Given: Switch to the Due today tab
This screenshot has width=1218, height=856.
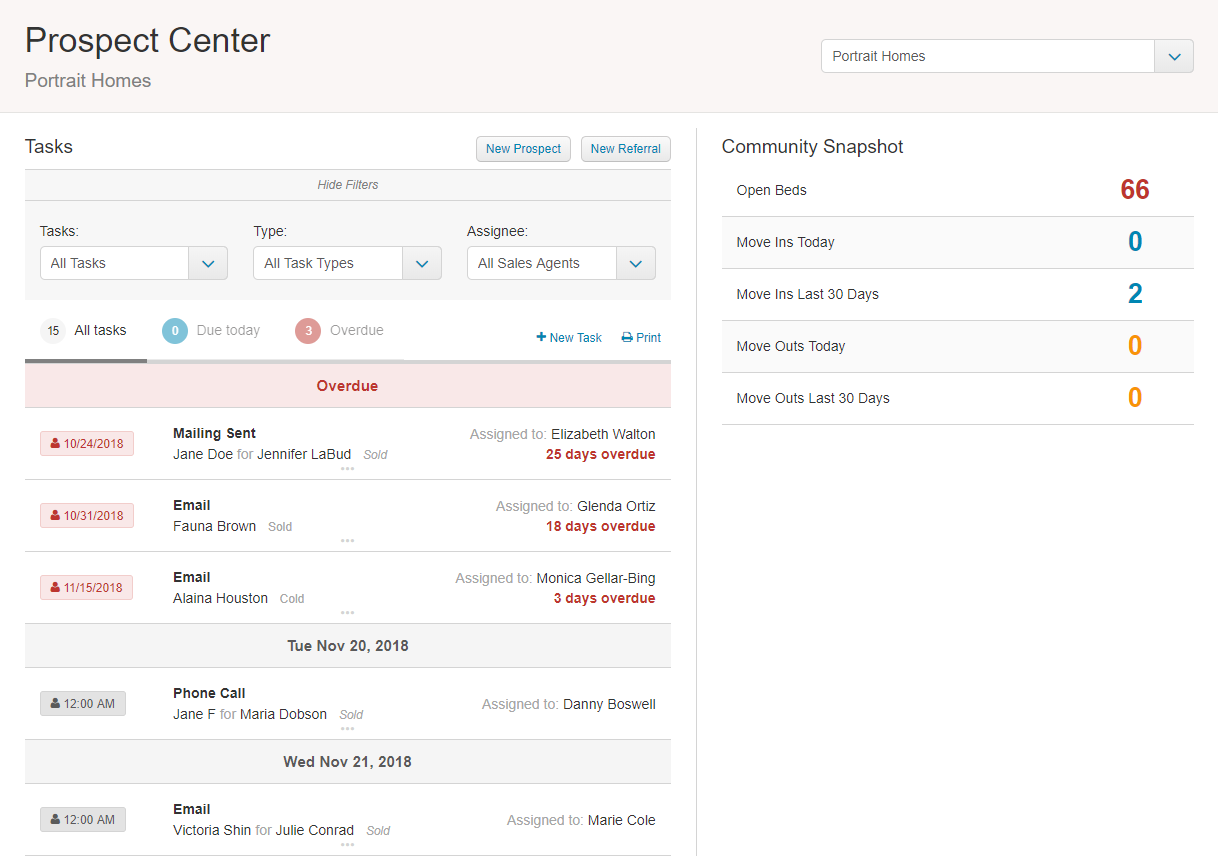Looking at the screenshot, I should tap(212, 331).
